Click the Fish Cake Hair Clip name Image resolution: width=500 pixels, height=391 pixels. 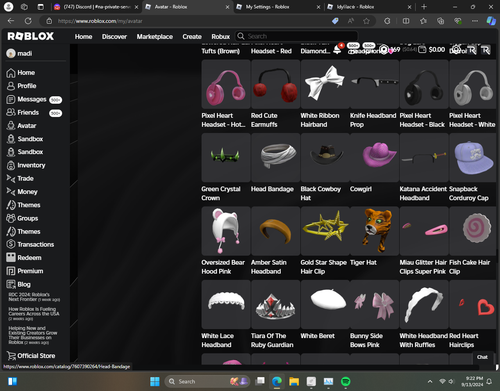tap(469, 267)
